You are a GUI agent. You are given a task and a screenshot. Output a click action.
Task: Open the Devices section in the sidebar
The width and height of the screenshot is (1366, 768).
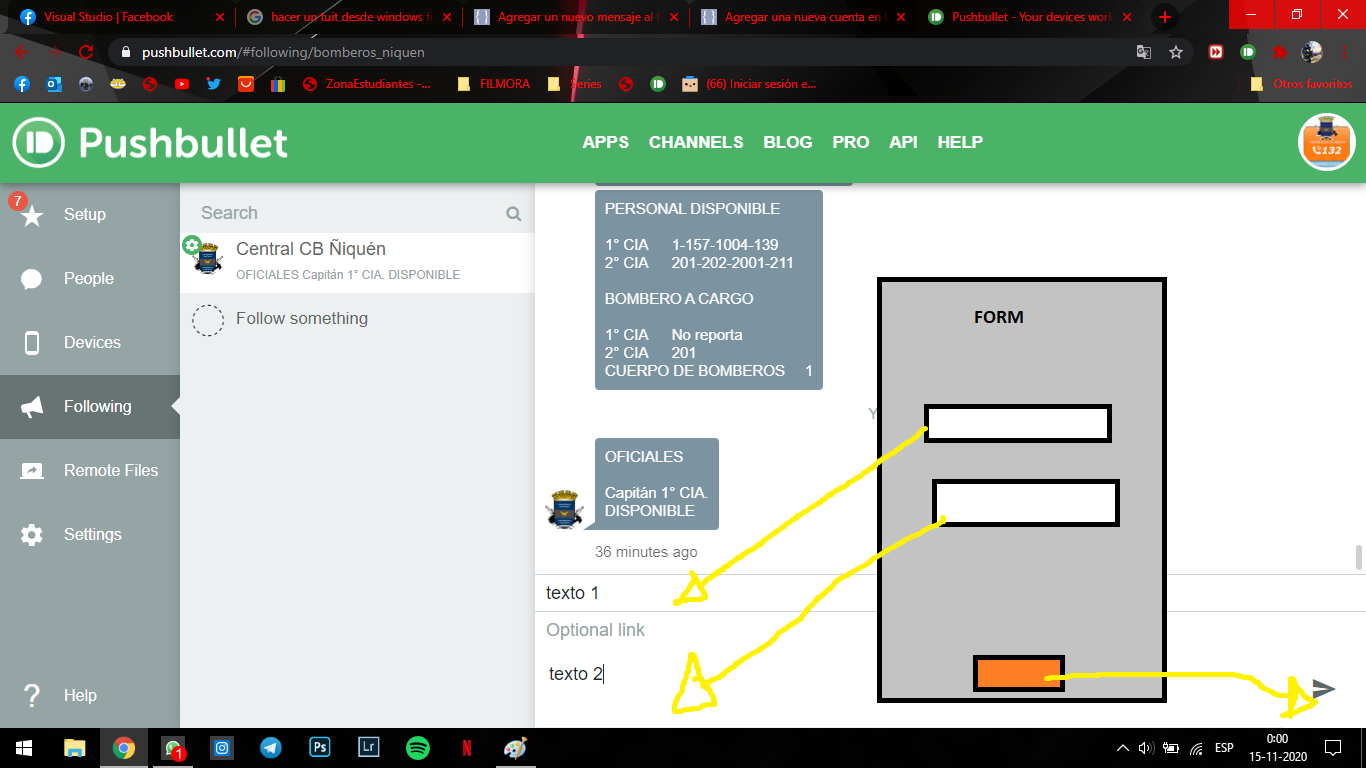(x=90, y=342)
